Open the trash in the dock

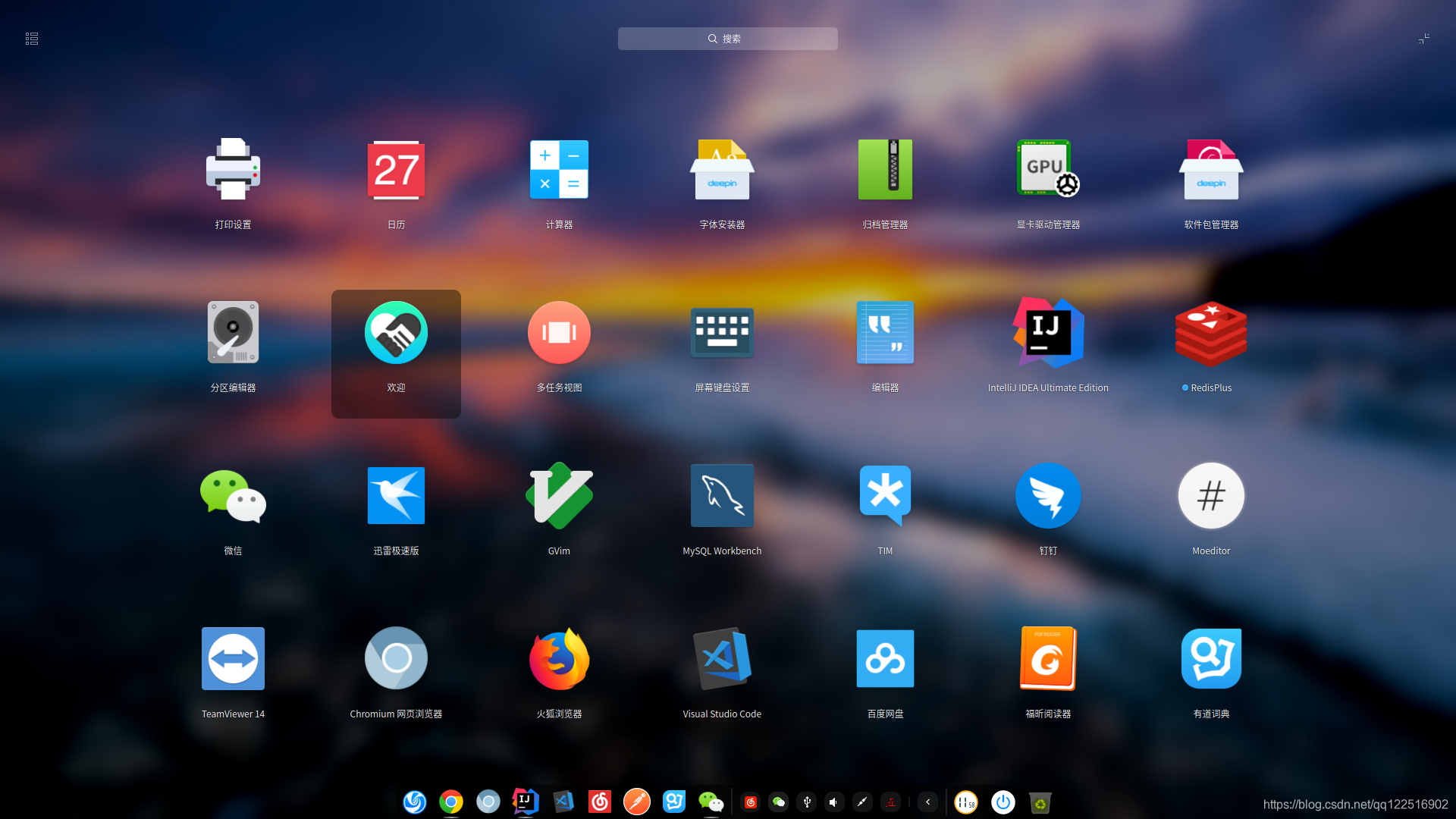click(1040, 802)
